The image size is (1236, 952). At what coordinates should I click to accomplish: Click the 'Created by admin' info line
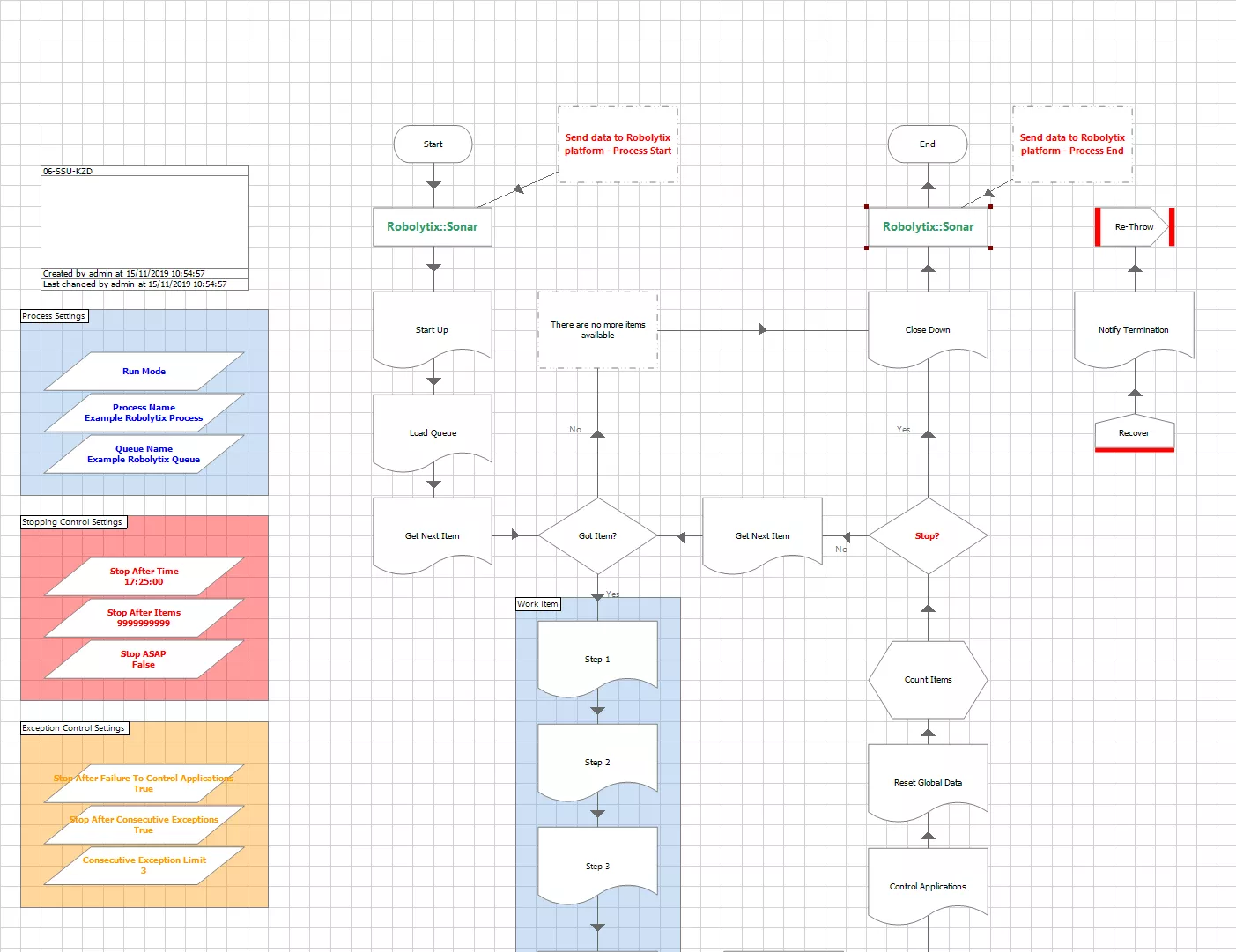pos(124,273)
